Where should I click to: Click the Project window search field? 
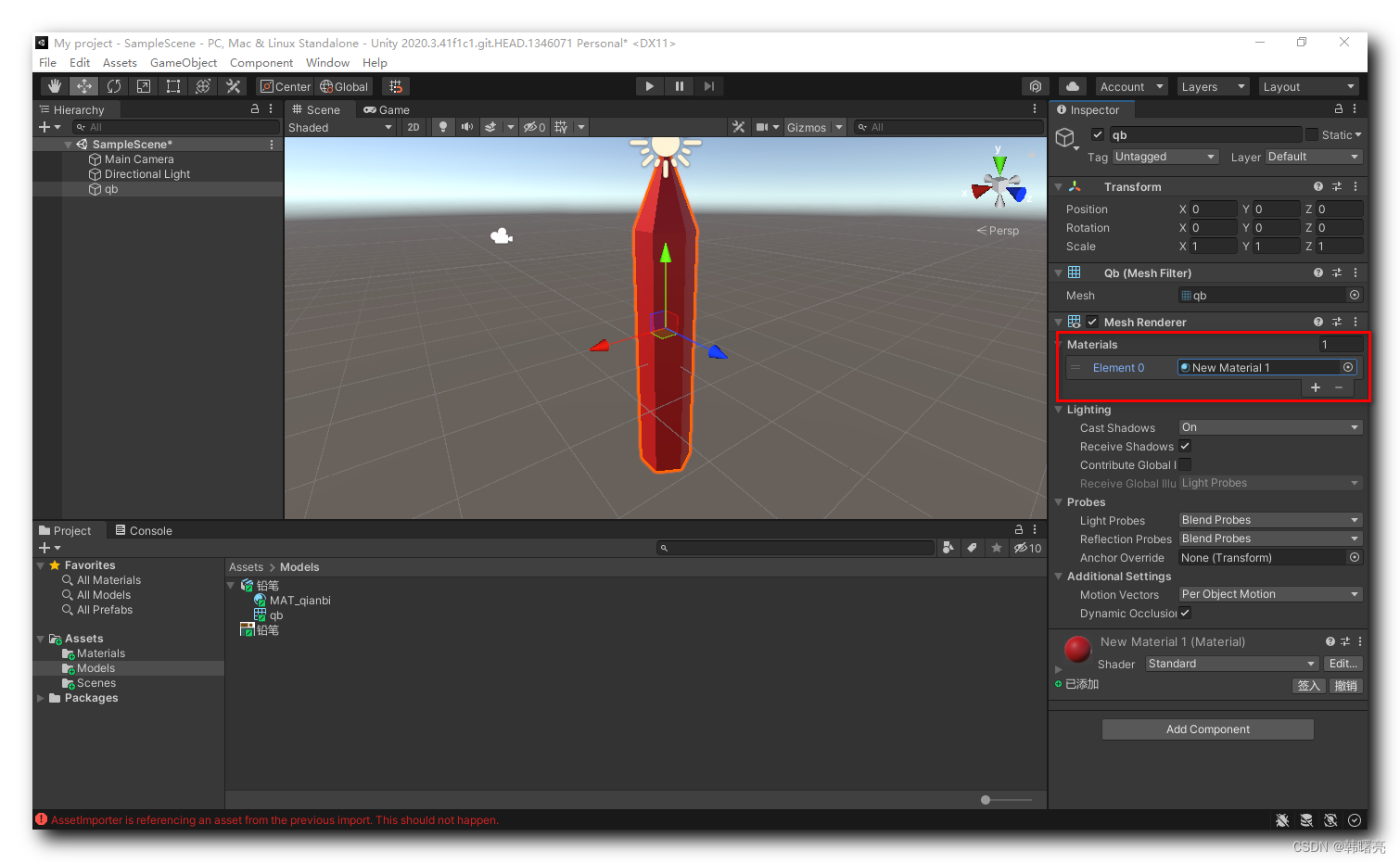tap(795, 548)
